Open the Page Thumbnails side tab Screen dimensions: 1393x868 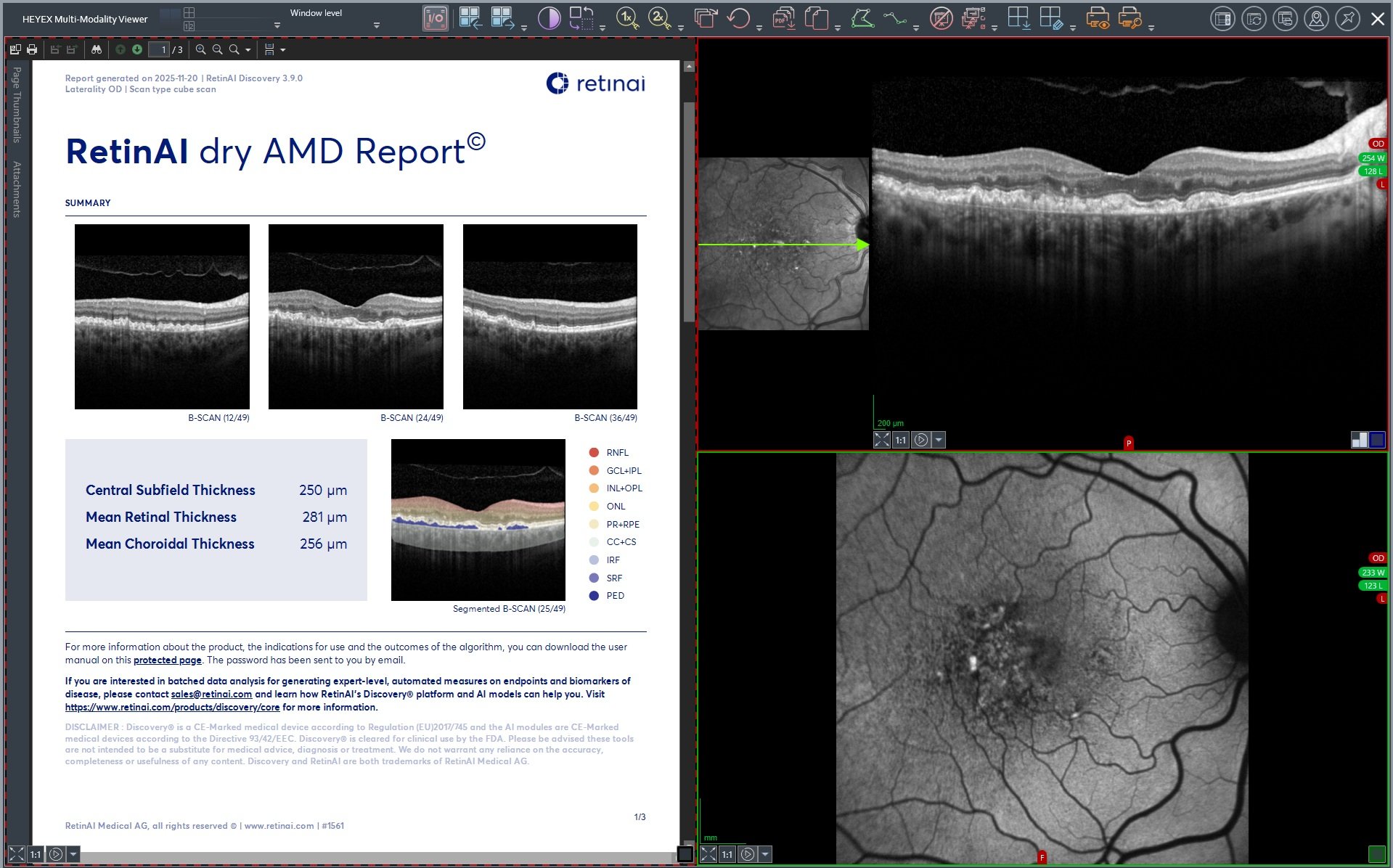17,105
